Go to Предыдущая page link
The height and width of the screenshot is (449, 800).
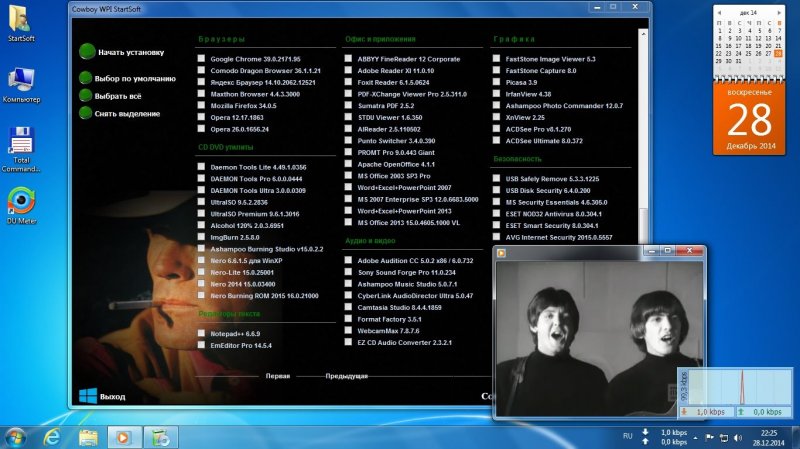pyautogui.click(x=346, y=376)
